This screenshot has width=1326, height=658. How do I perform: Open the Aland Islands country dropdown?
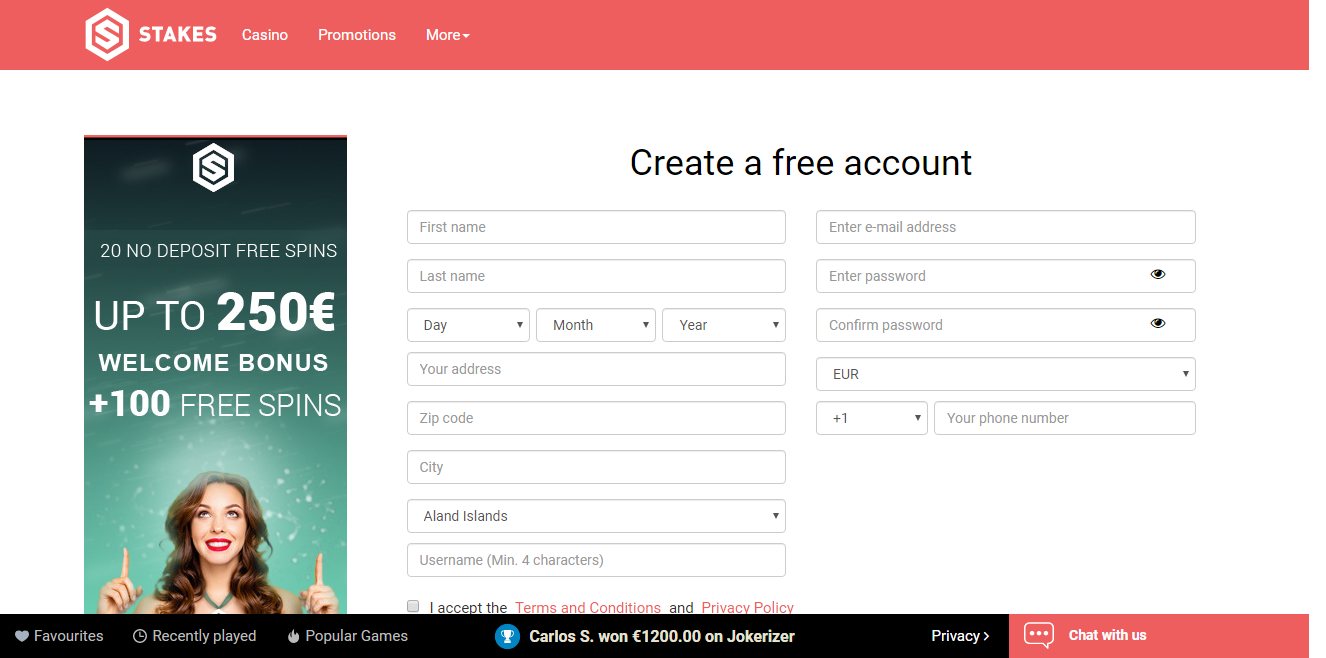[x=596, y=516]
